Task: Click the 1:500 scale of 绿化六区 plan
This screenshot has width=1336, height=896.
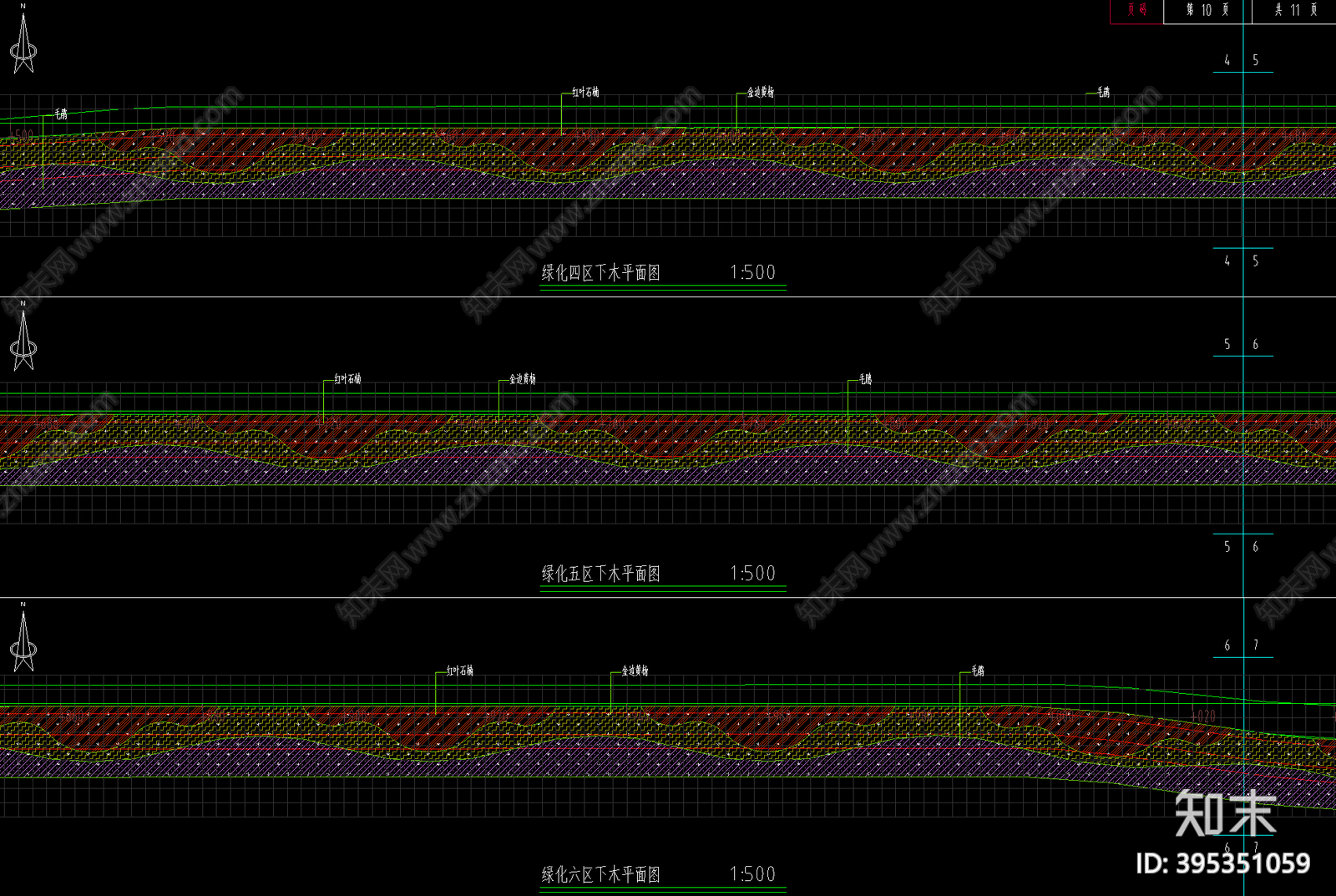Action: (752, 874)
